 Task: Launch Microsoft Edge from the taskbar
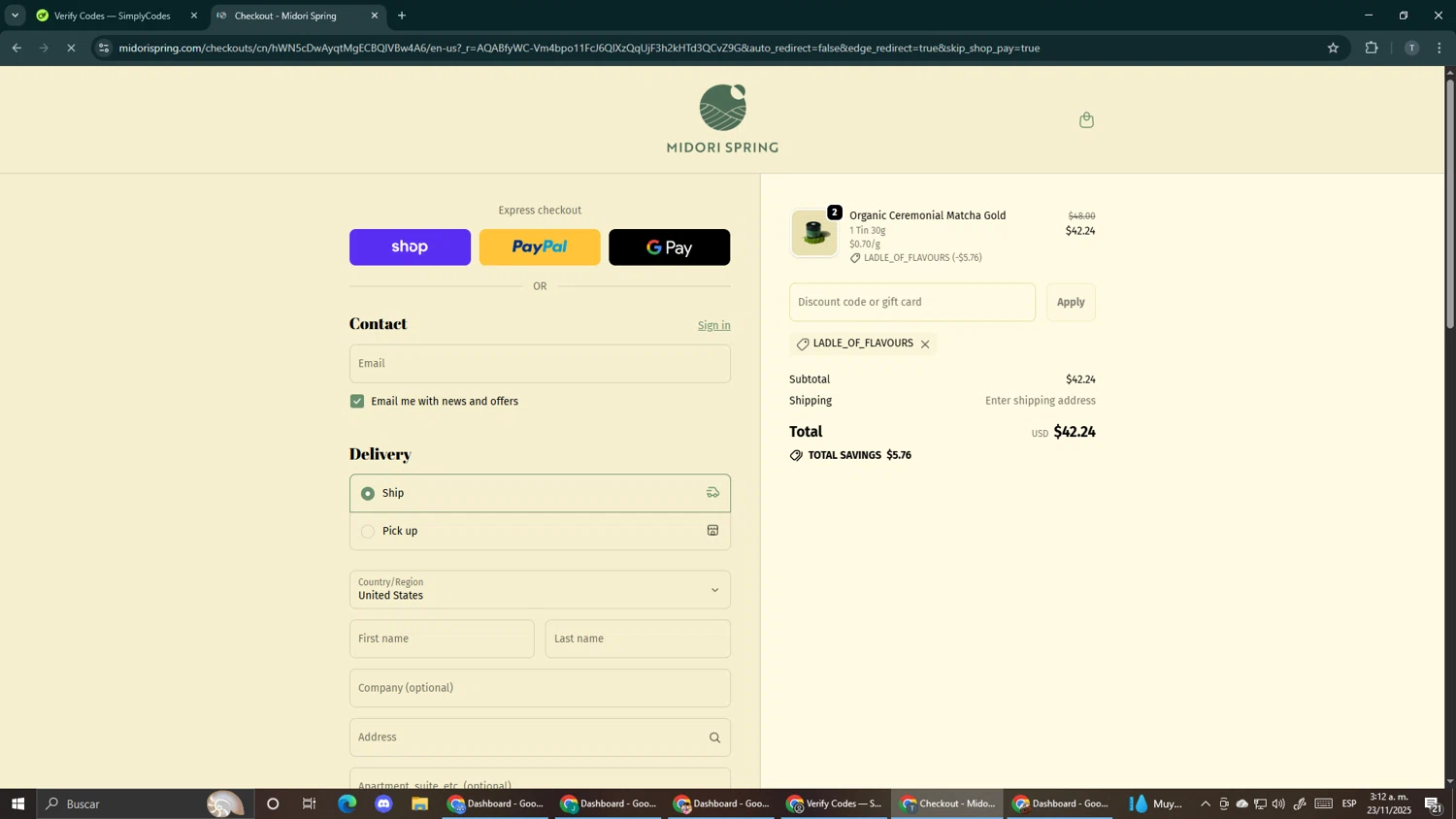point(347,804)
